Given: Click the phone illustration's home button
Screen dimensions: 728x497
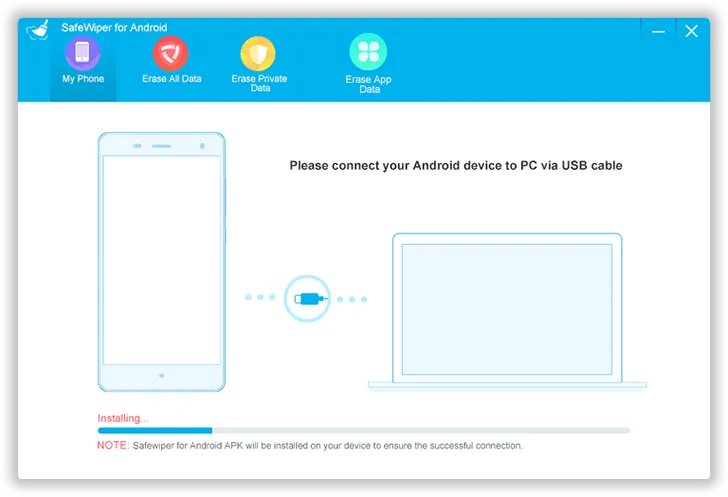Looking at the screenshot, I should pyautogui.click(x=161, y=377).
